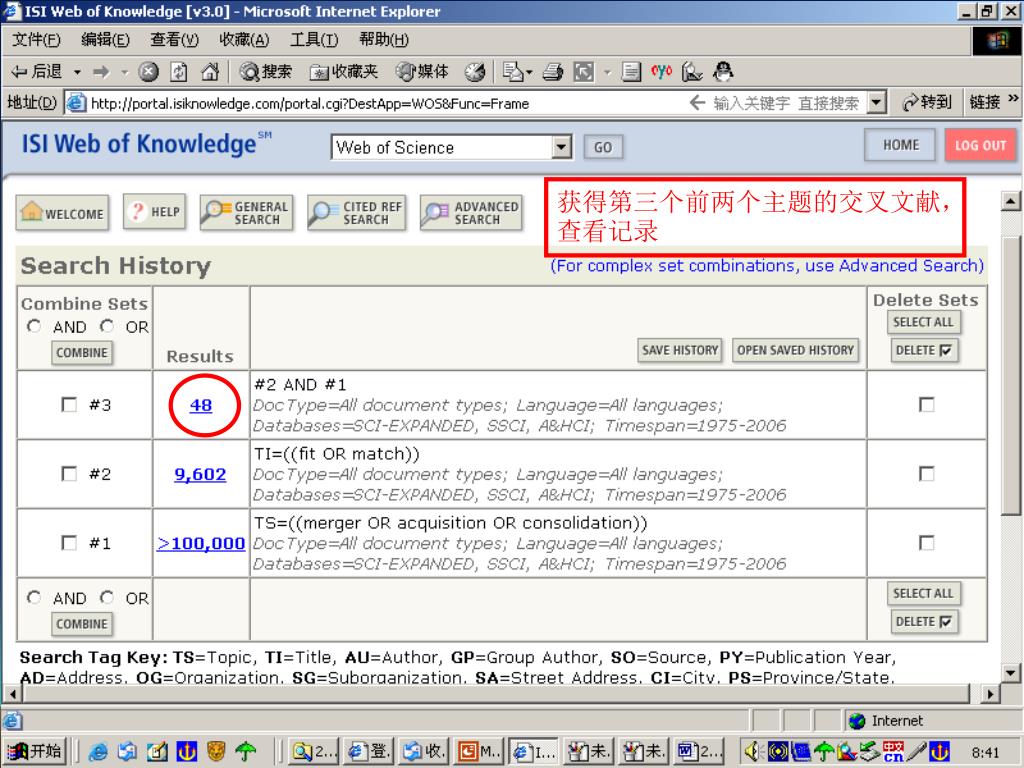This screenshot has width=1024, height=768.
Task: Open HELP with the question mark button
Action: [155, 212]
